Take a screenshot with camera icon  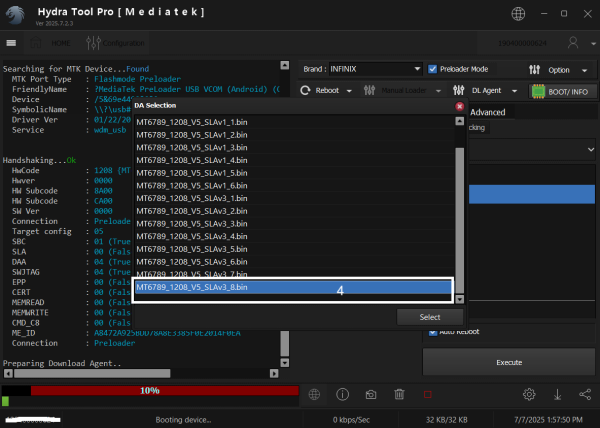[371, 394]
